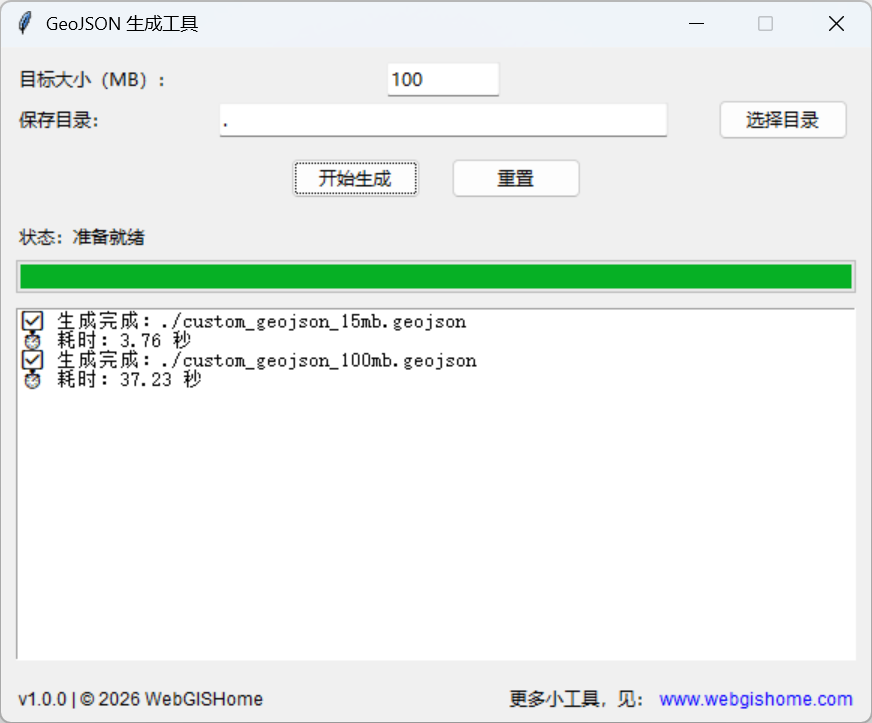Minimize the GeoJSON tool window

pyautogui.click(x=696, y=24)
